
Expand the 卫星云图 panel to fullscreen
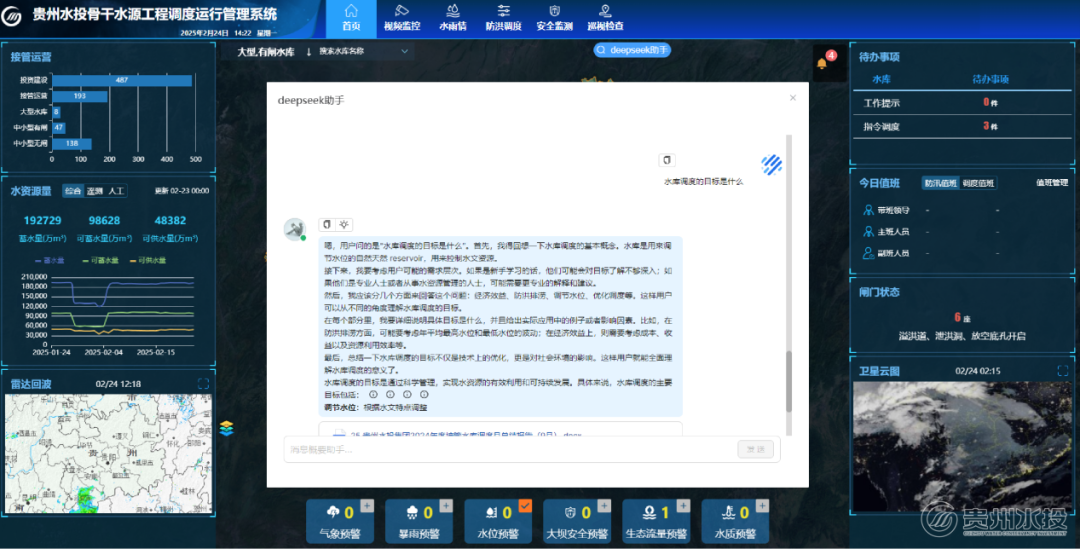click(1063, 371)
